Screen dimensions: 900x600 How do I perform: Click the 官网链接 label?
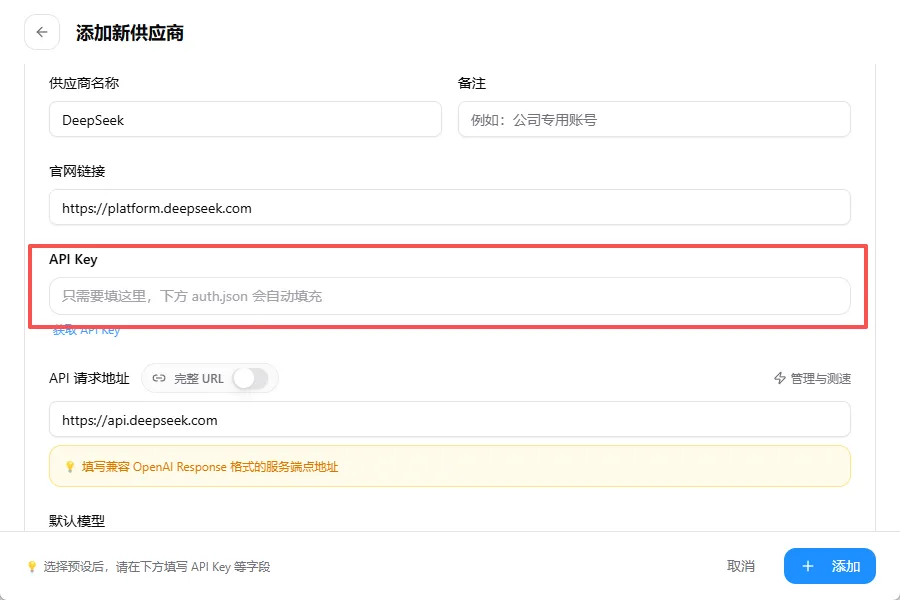pyautogui.click(x=77, y=171)
